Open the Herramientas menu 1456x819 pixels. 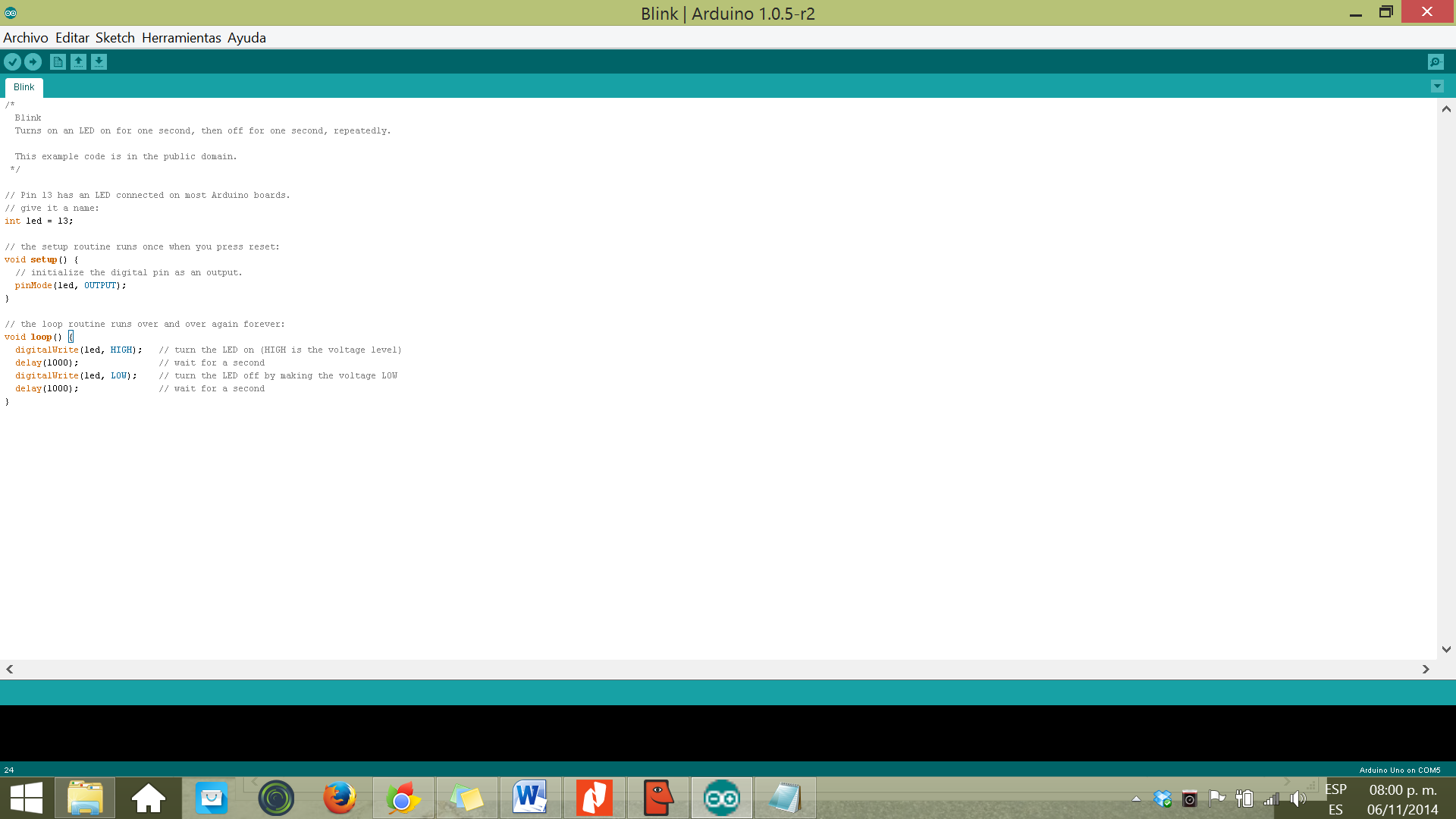(181, 38)
